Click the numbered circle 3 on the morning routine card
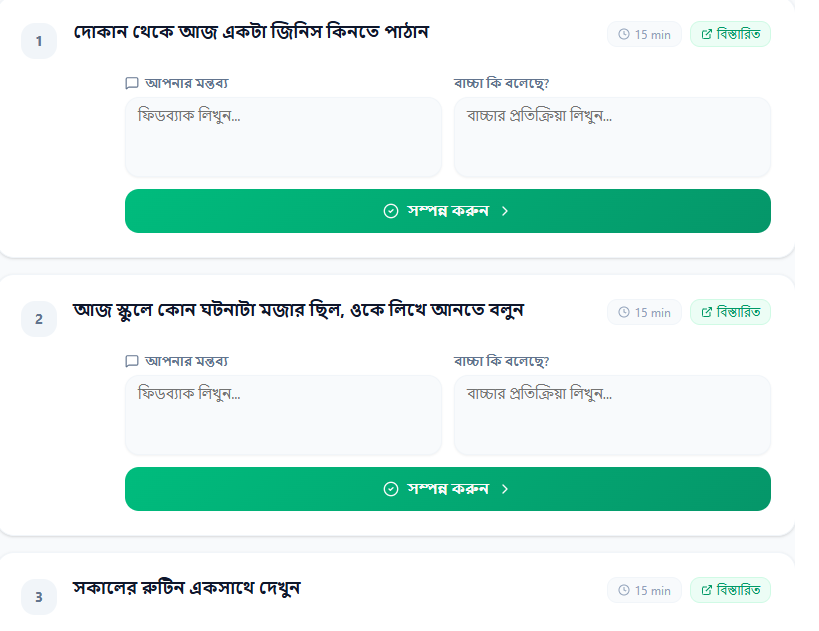 tap(39, 594)
